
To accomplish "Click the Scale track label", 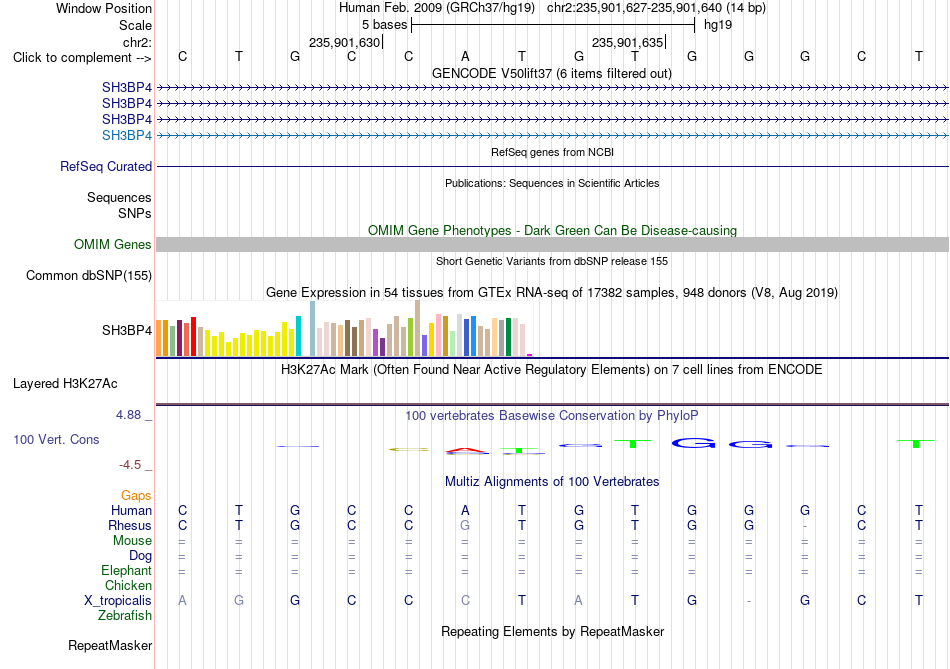I will (x=135, y=25).
